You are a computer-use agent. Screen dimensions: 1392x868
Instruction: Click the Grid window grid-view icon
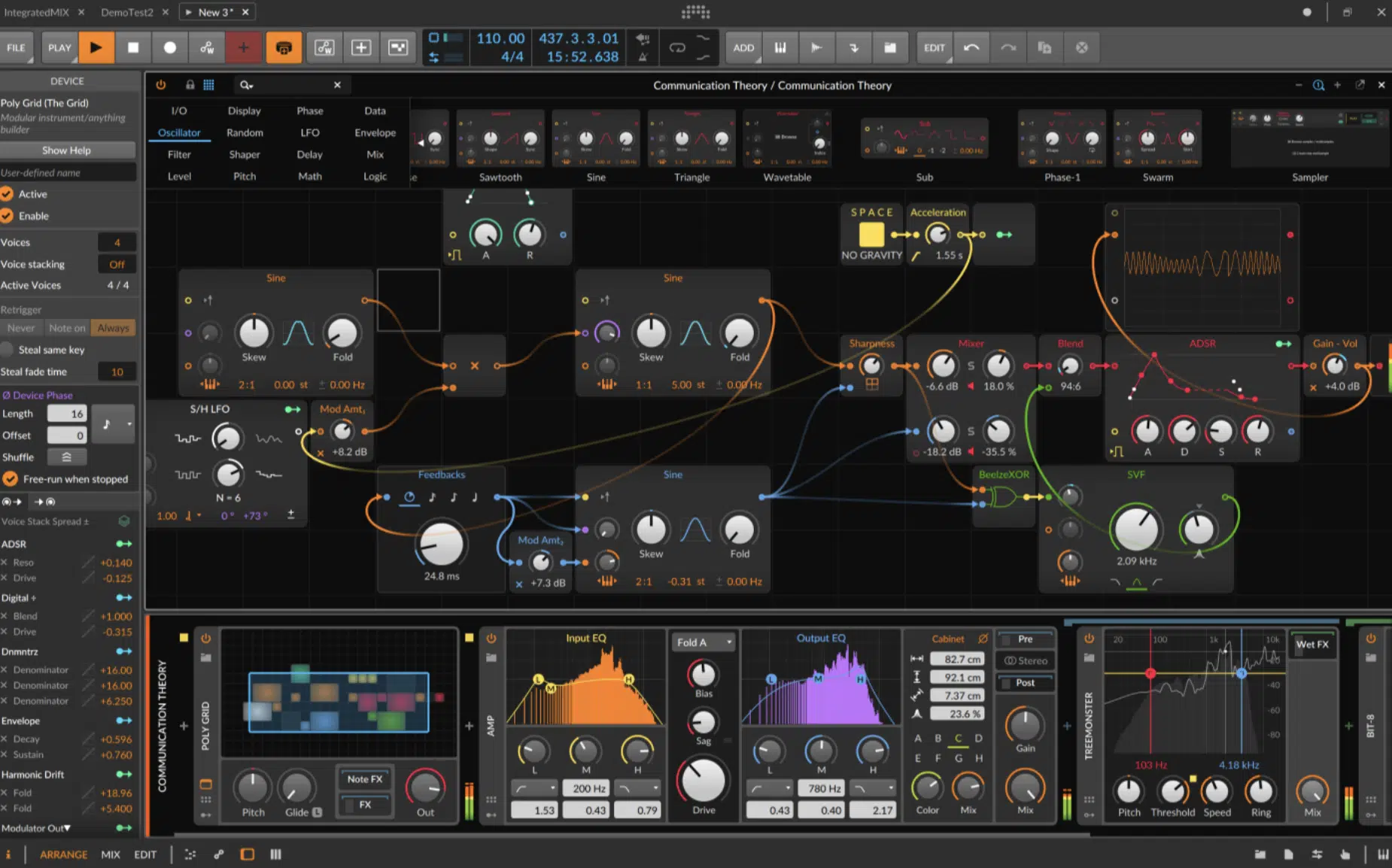point(209,85)
